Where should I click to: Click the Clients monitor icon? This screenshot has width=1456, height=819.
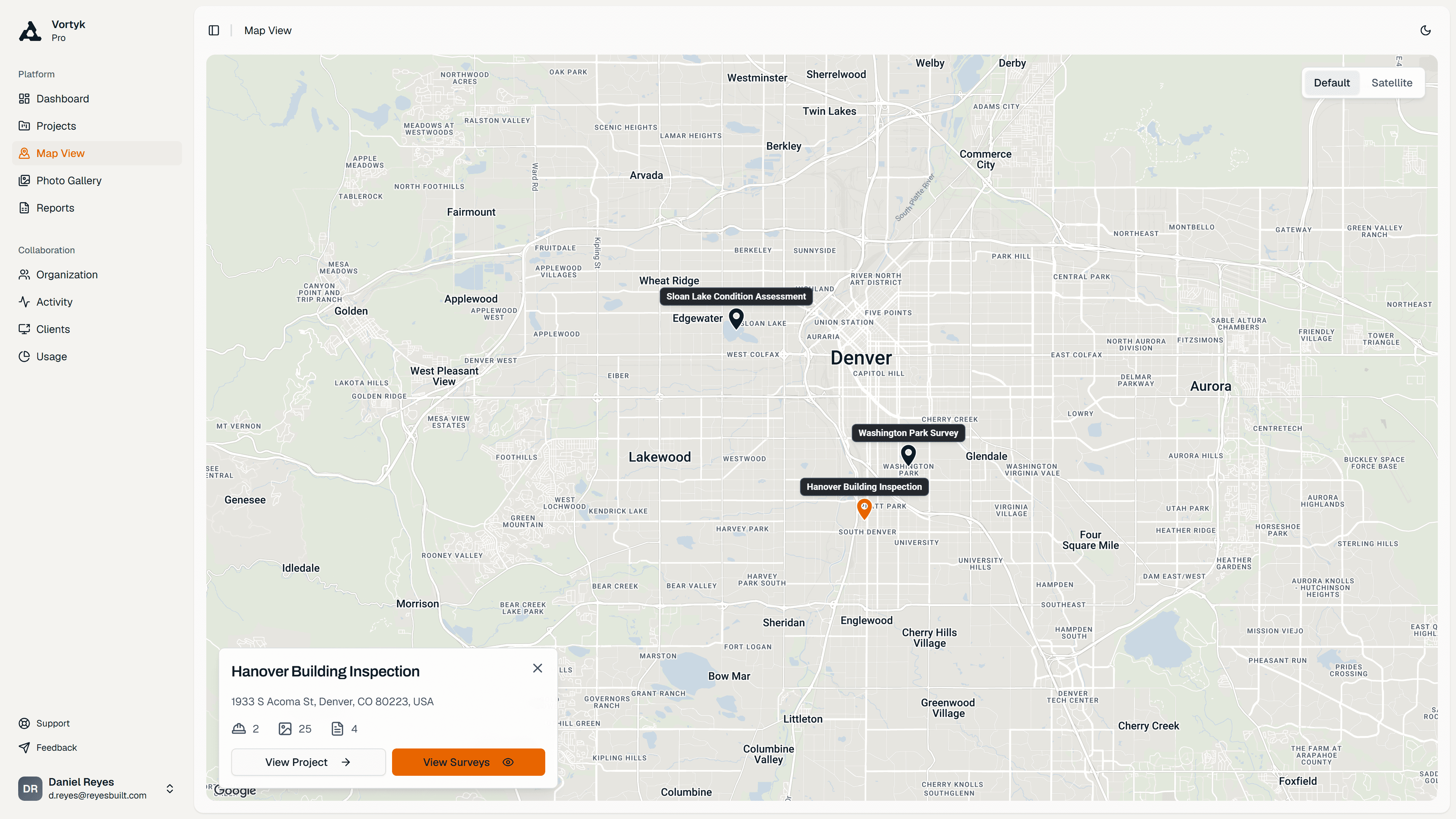pos(24,329)
